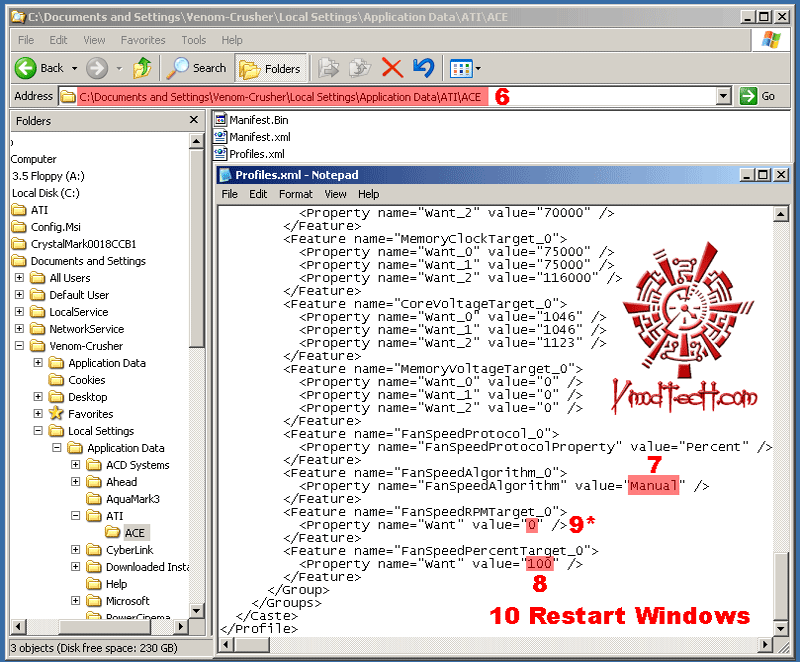The width and height of the screenshot is (800, 662).
Task: Open Explorer View menu
Action: [x=94, y=40]
